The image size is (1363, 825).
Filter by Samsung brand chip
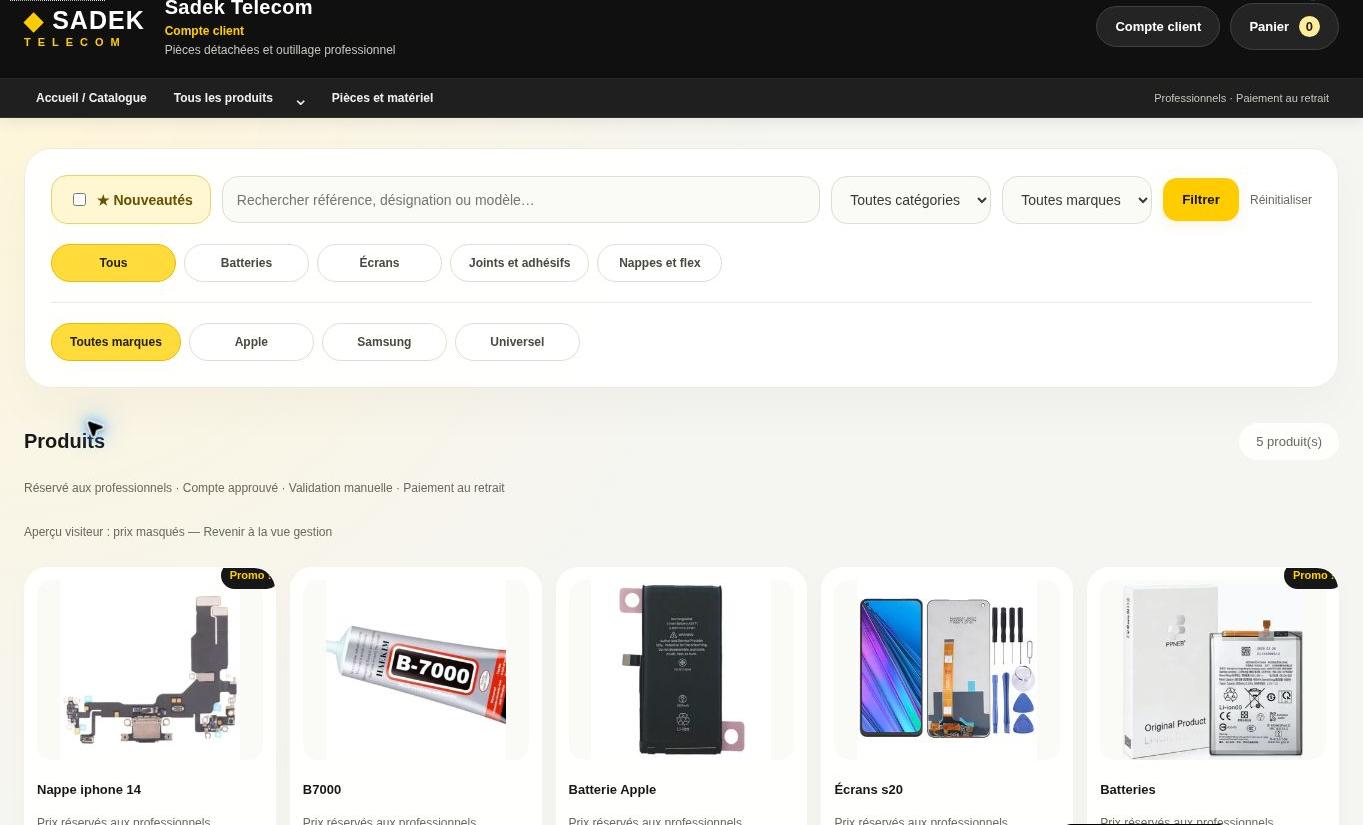point(384,342)
